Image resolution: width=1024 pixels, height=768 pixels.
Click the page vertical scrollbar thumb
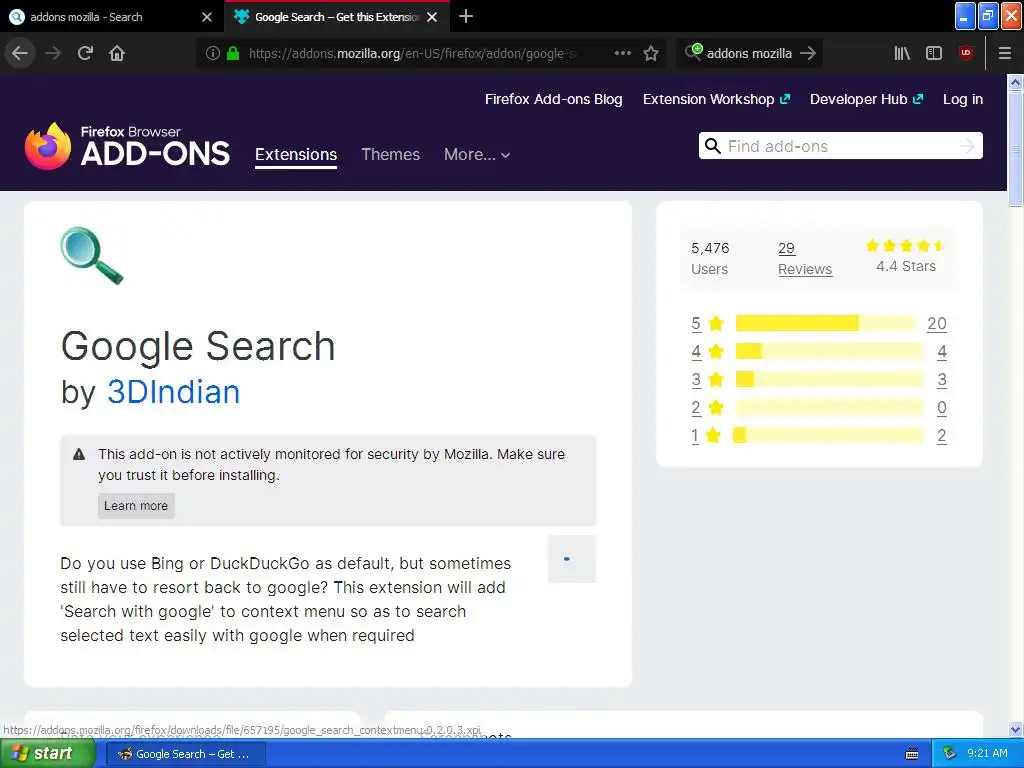[1016, 149]
